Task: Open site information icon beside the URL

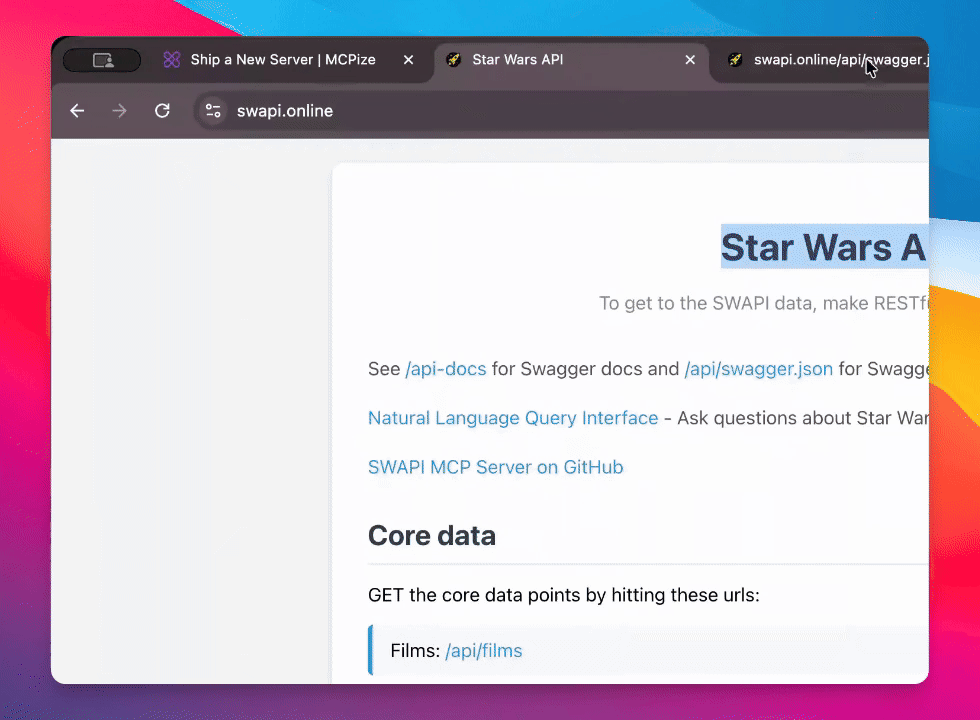Action: 213,111
